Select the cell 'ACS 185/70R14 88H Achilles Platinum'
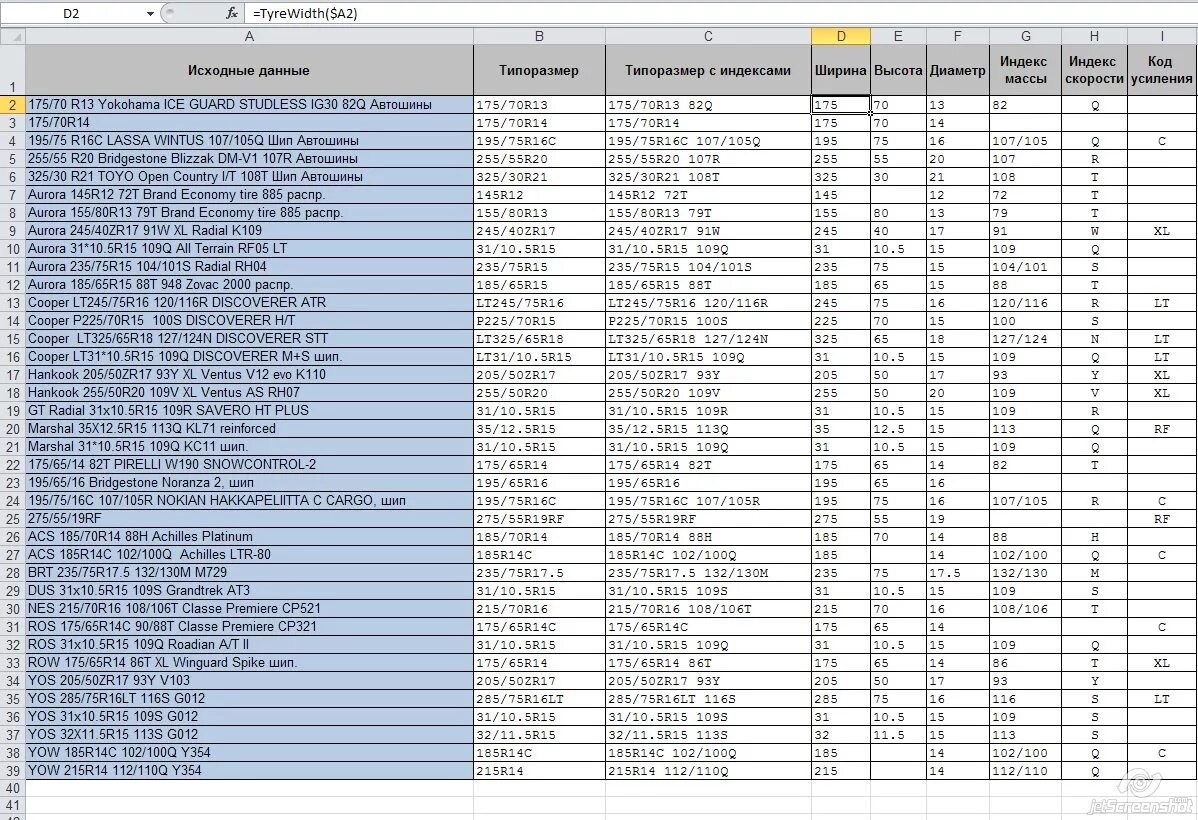The width and height of the screenshot is (1198, 820). pos(249,536)
